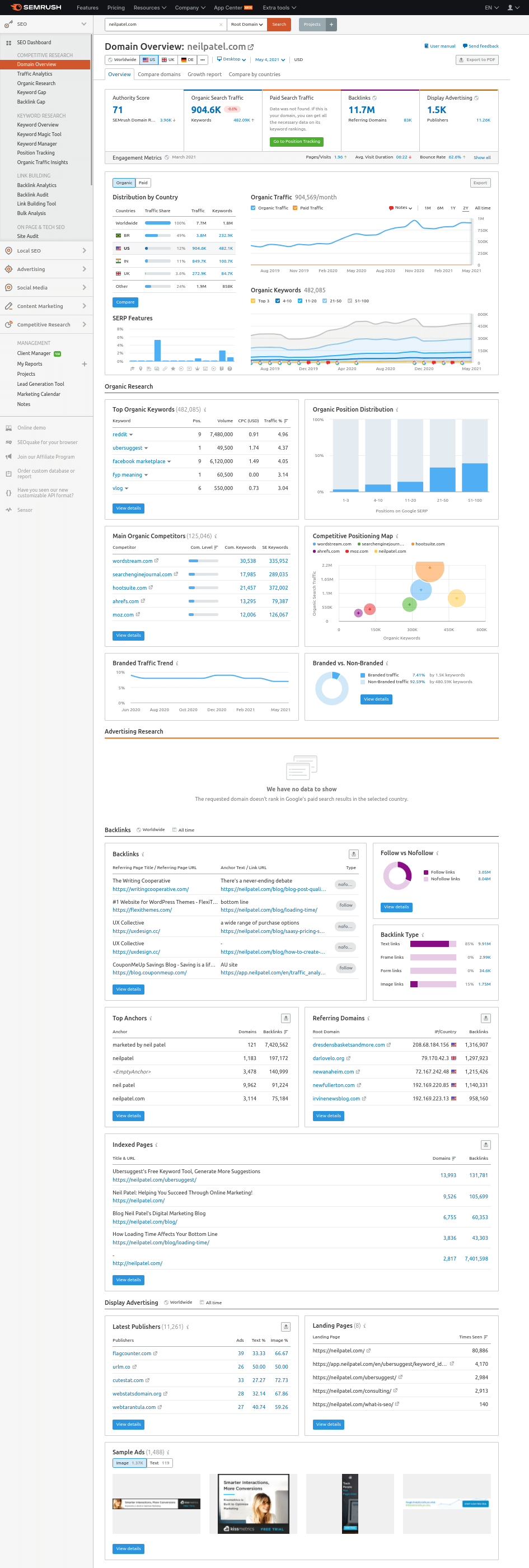Expand the reddit keyword dropdown arrow
The image size is (529, 1568).
coord(131,435)
